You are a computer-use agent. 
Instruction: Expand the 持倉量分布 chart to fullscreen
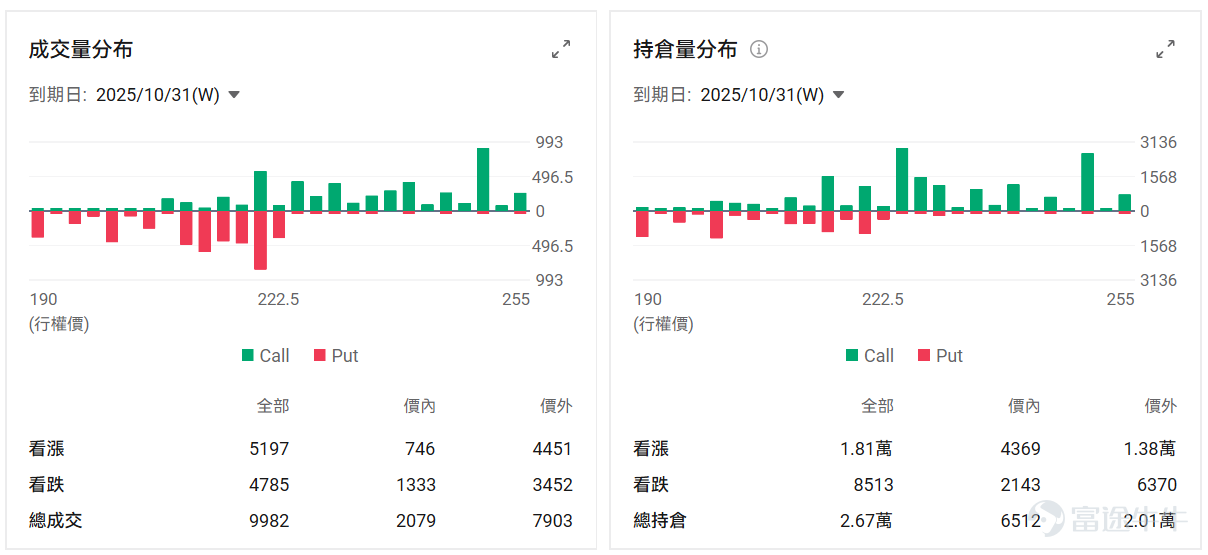coord(1165,49)
